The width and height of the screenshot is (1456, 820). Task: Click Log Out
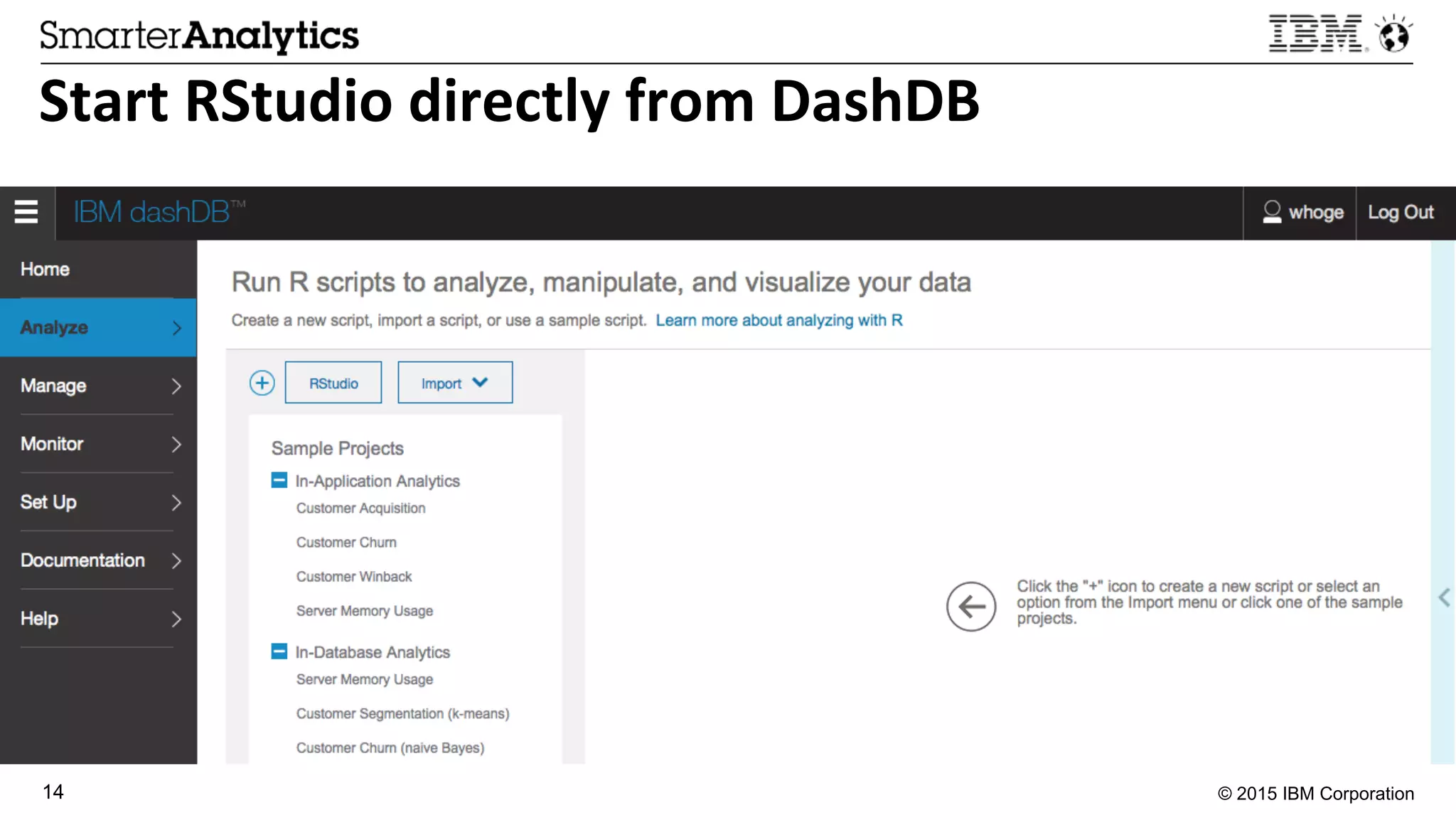[1401, 213]
